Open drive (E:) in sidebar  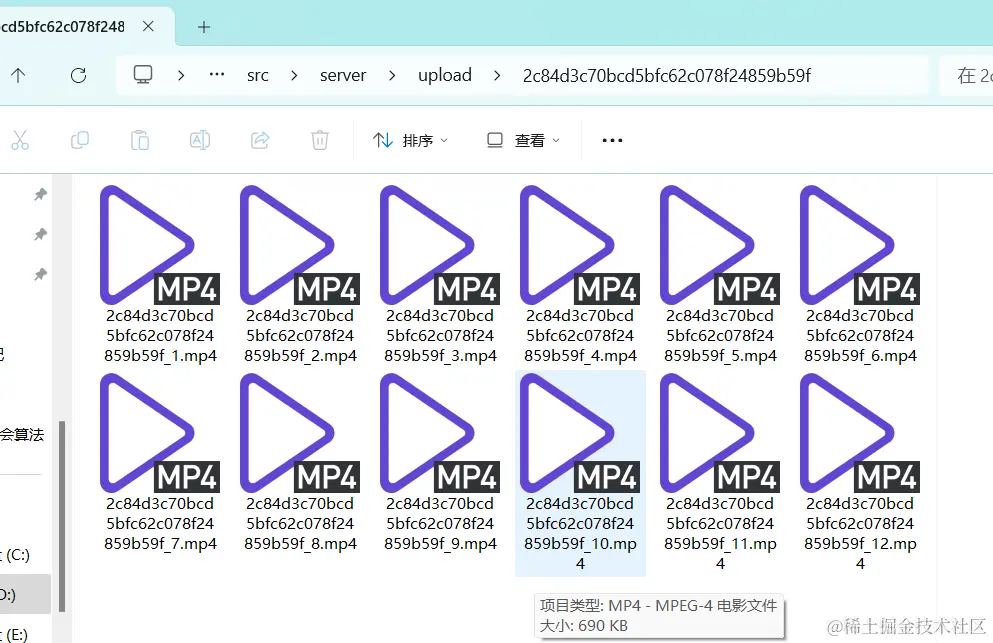(15, 634)
